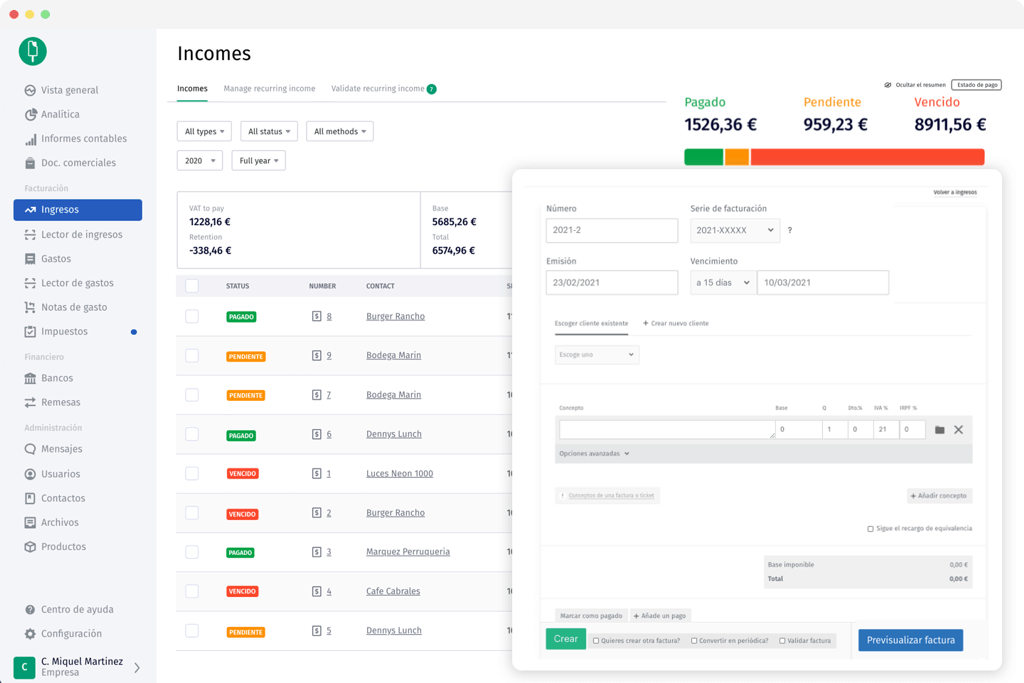Switch to Manage recurring income tab

pos(269,89)
